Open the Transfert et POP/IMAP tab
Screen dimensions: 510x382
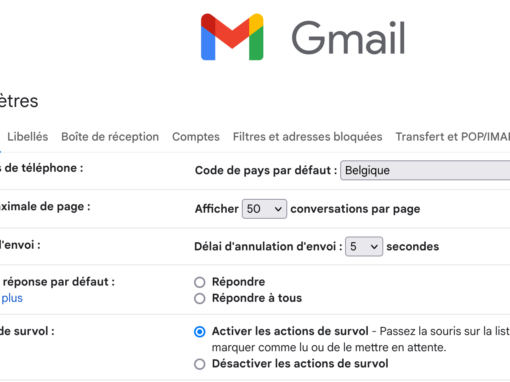453,137
